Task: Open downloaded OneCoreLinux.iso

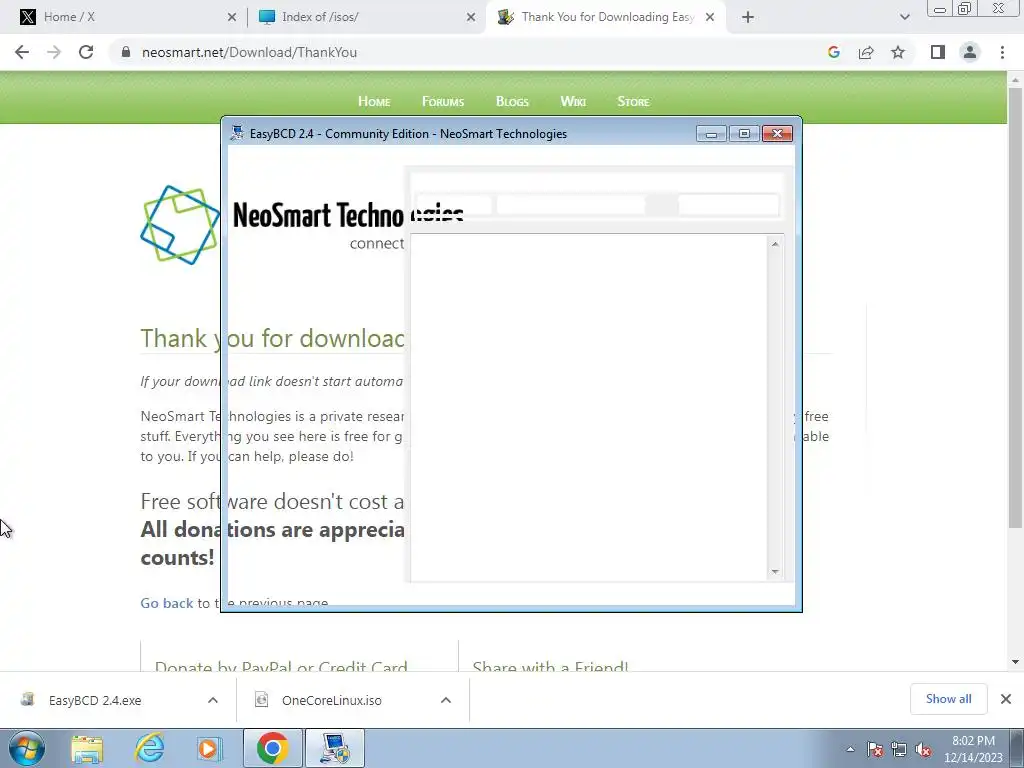Action: point(332,700)
